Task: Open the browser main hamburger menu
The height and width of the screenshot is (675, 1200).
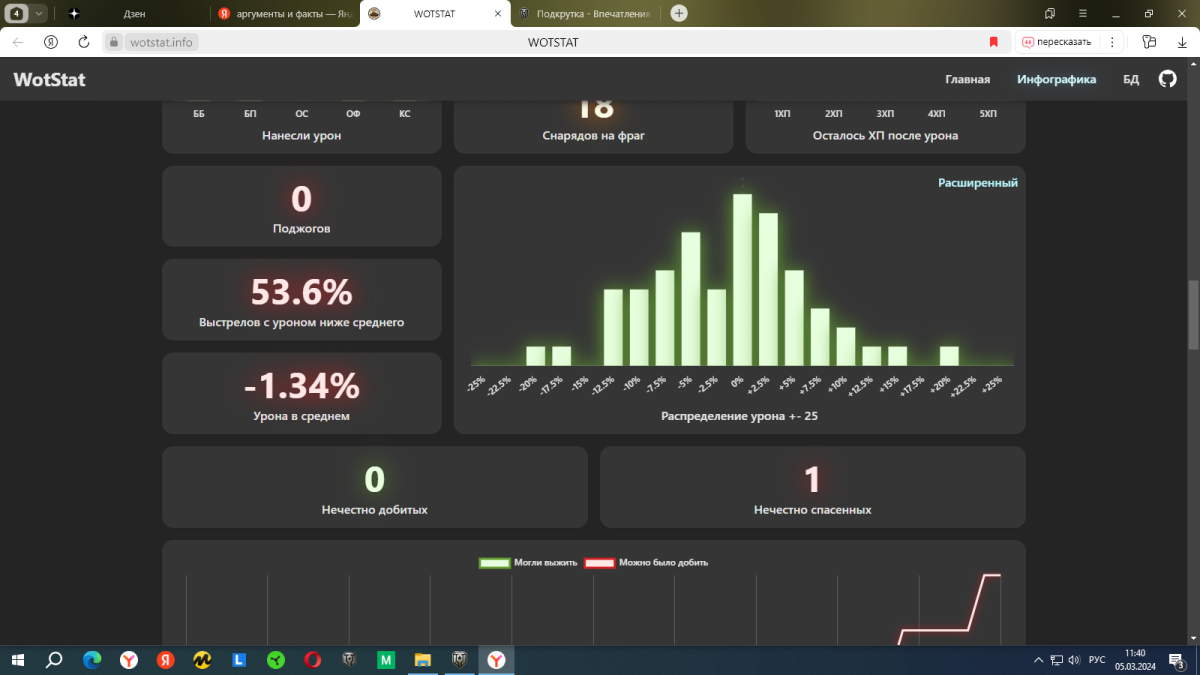Action: tap(1083, 13)
